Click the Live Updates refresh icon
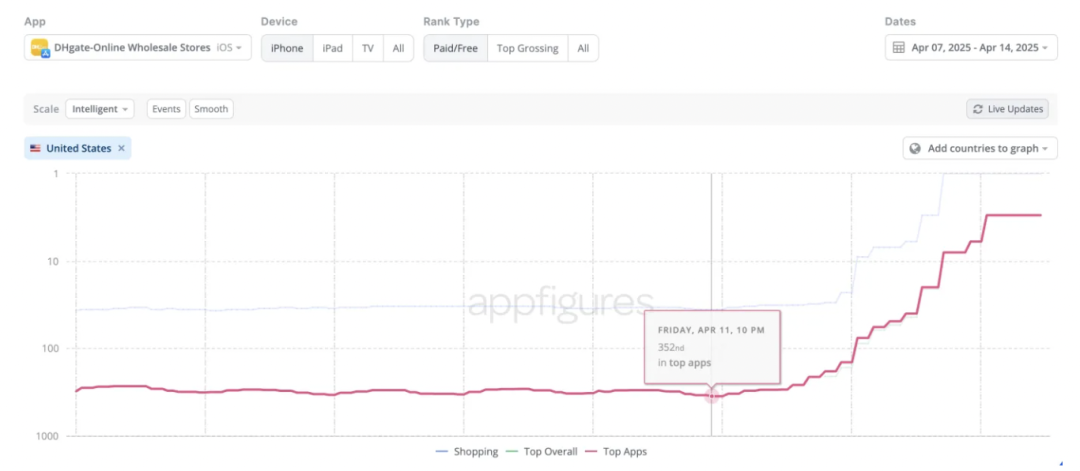 point(977,109)
